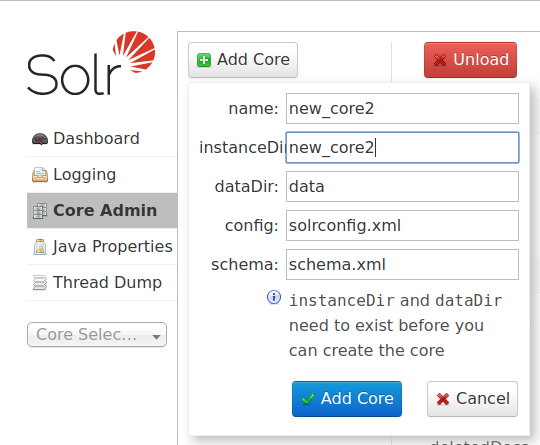The width and height of the screenshot is (540, 445).
Task: Focus the config input field
Action: 402,225
